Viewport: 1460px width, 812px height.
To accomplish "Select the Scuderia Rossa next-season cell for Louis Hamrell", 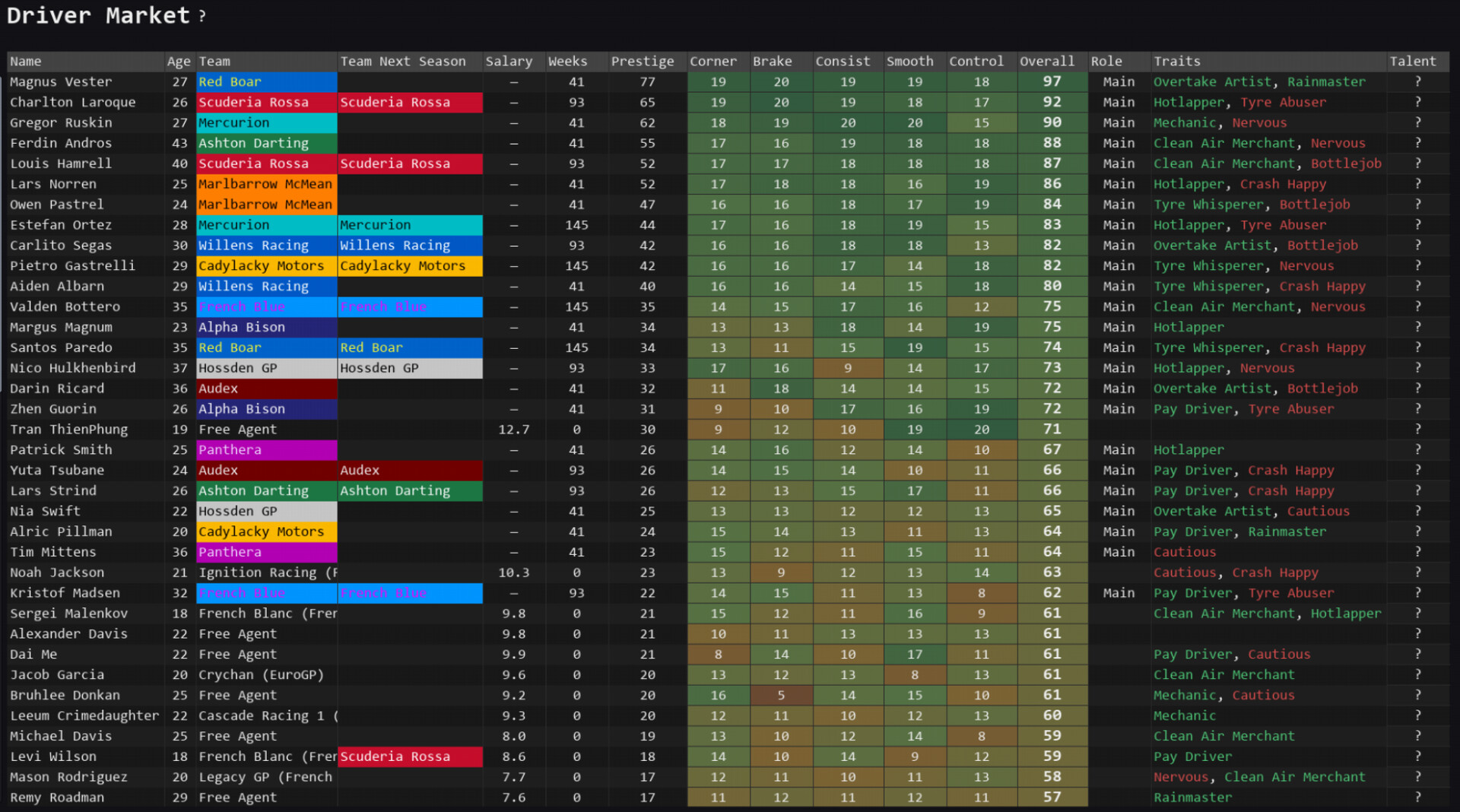I will tap(410, 163).
